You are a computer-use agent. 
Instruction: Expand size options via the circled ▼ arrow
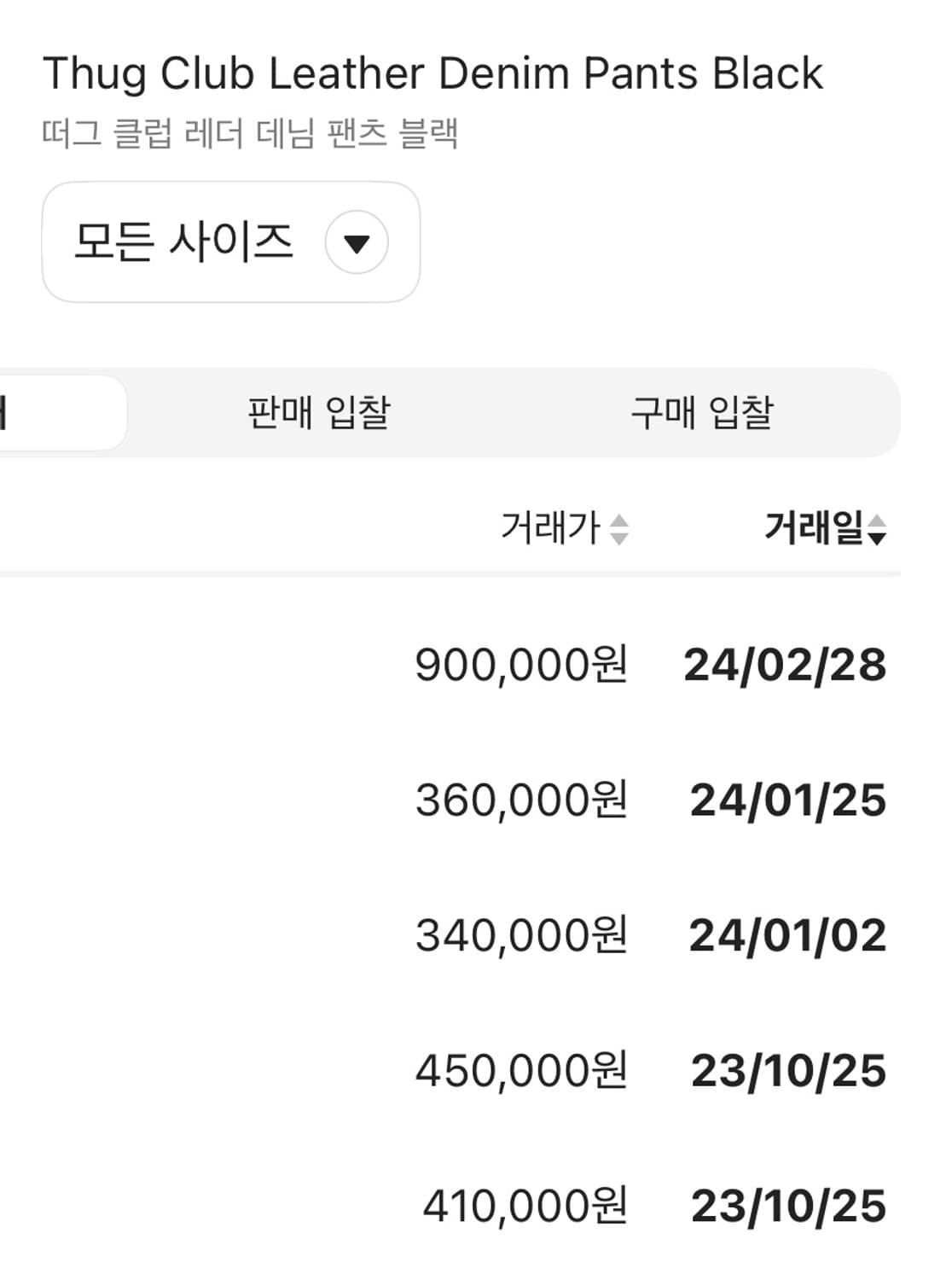point(357,243)
